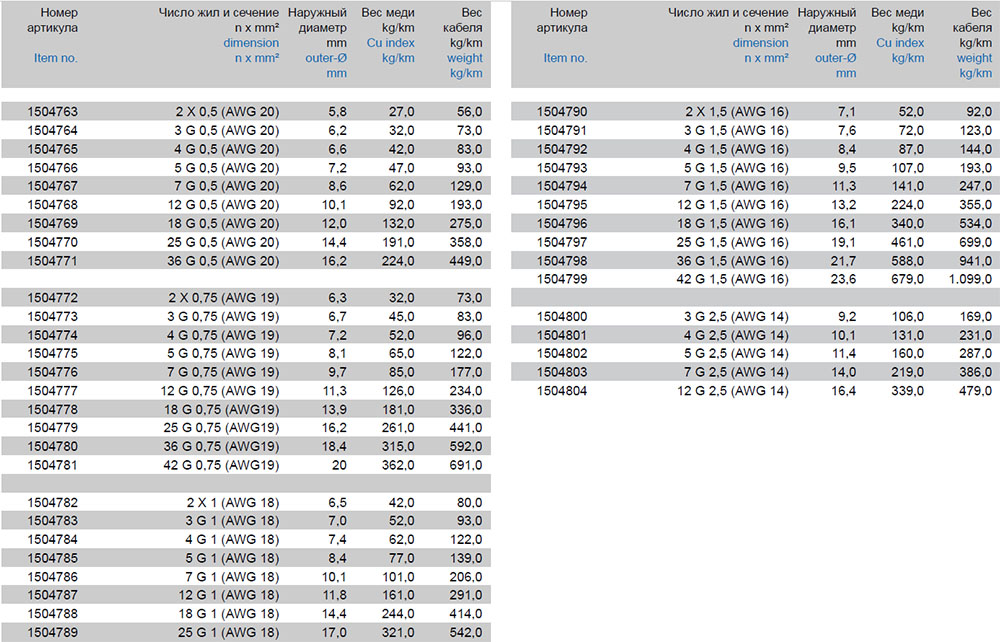Select item number 1504776

[52, 372]
